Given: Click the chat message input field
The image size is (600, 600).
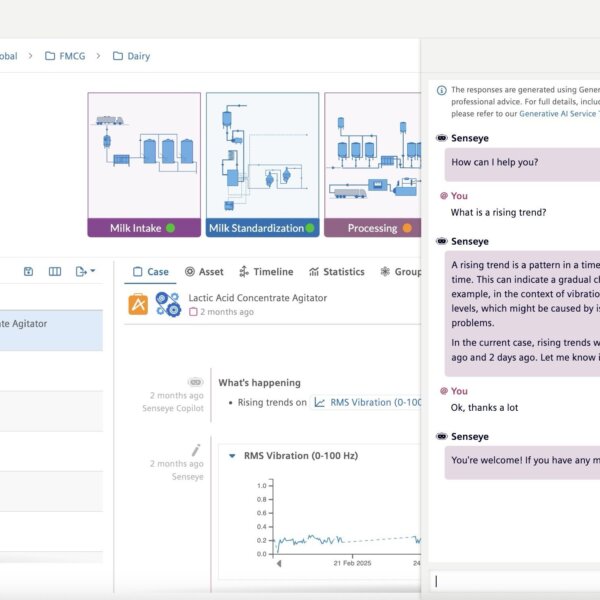Looking at the screenshot, I should tap(515, 581).
